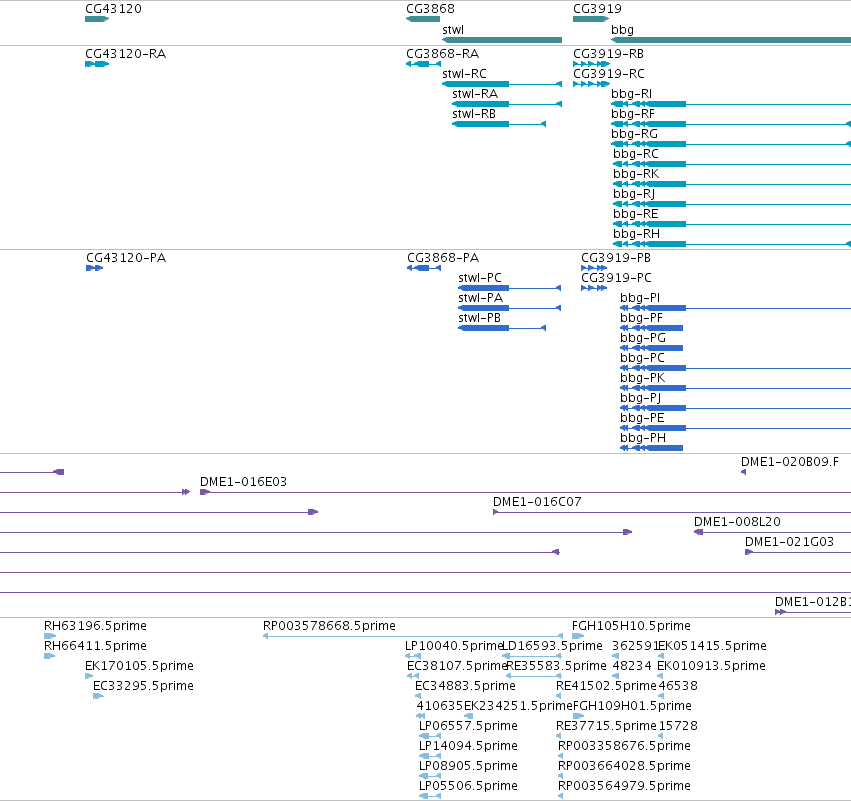Click protein label stwl-PC

[480, 278]
